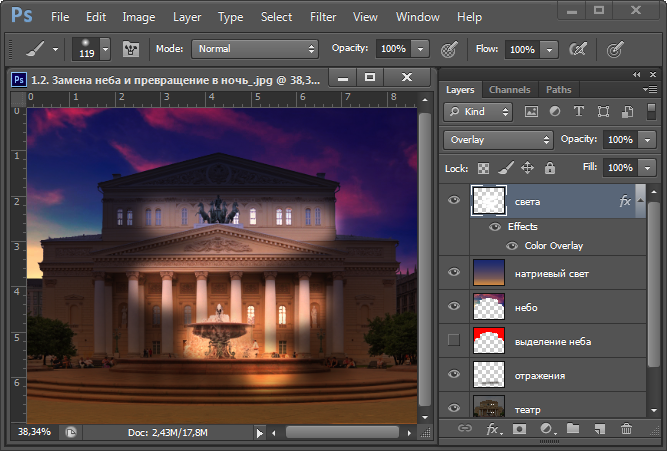Add a layer mask icon
The image size is (667, 451).
[519, 429]
